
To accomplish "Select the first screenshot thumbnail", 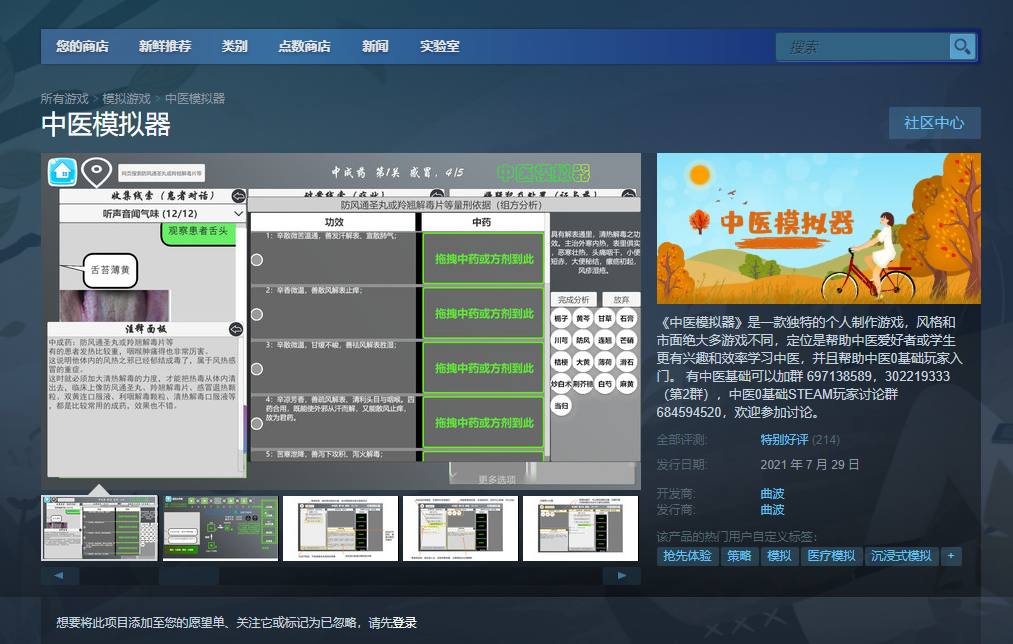I will pos(99,528).
